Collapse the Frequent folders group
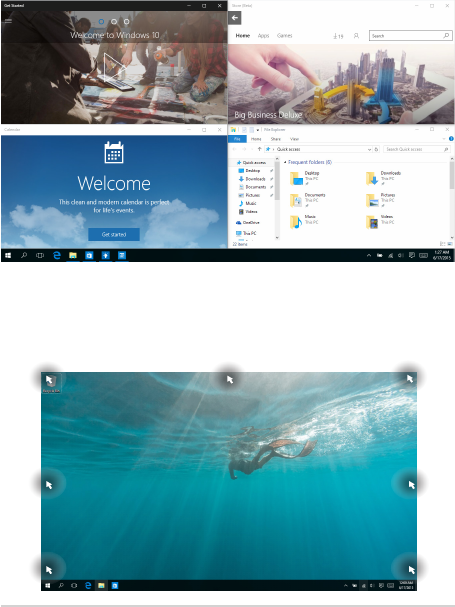 [285, 162]
